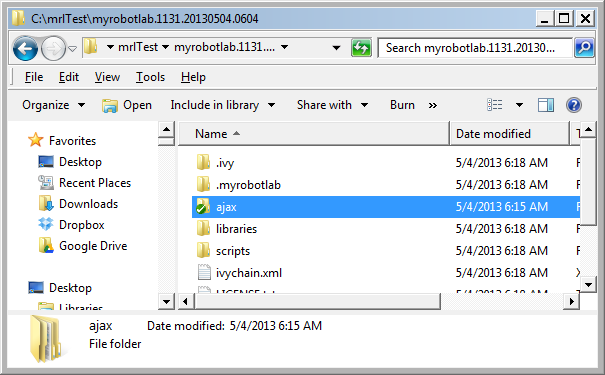This screenshot has width=605, height=375.
Task: Click the Forward navigation arrow
Action: pos(53,49)
